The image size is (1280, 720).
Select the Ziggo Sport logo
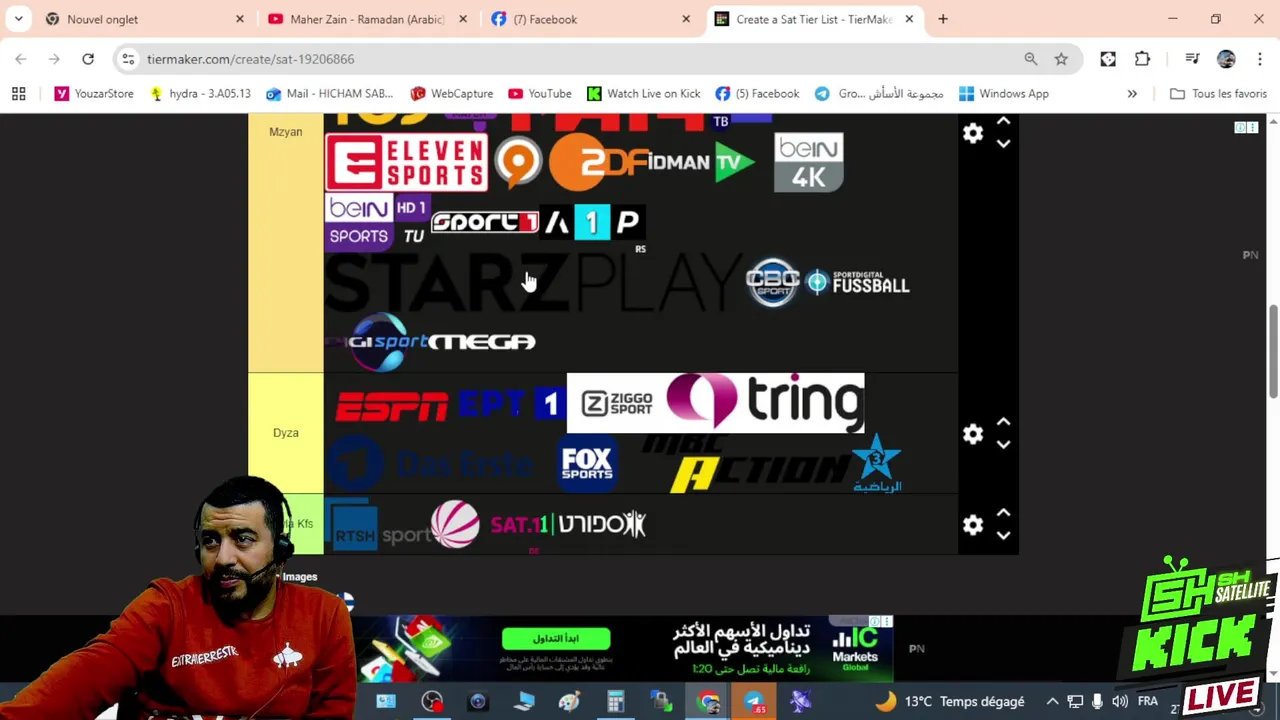click(616, 403)
